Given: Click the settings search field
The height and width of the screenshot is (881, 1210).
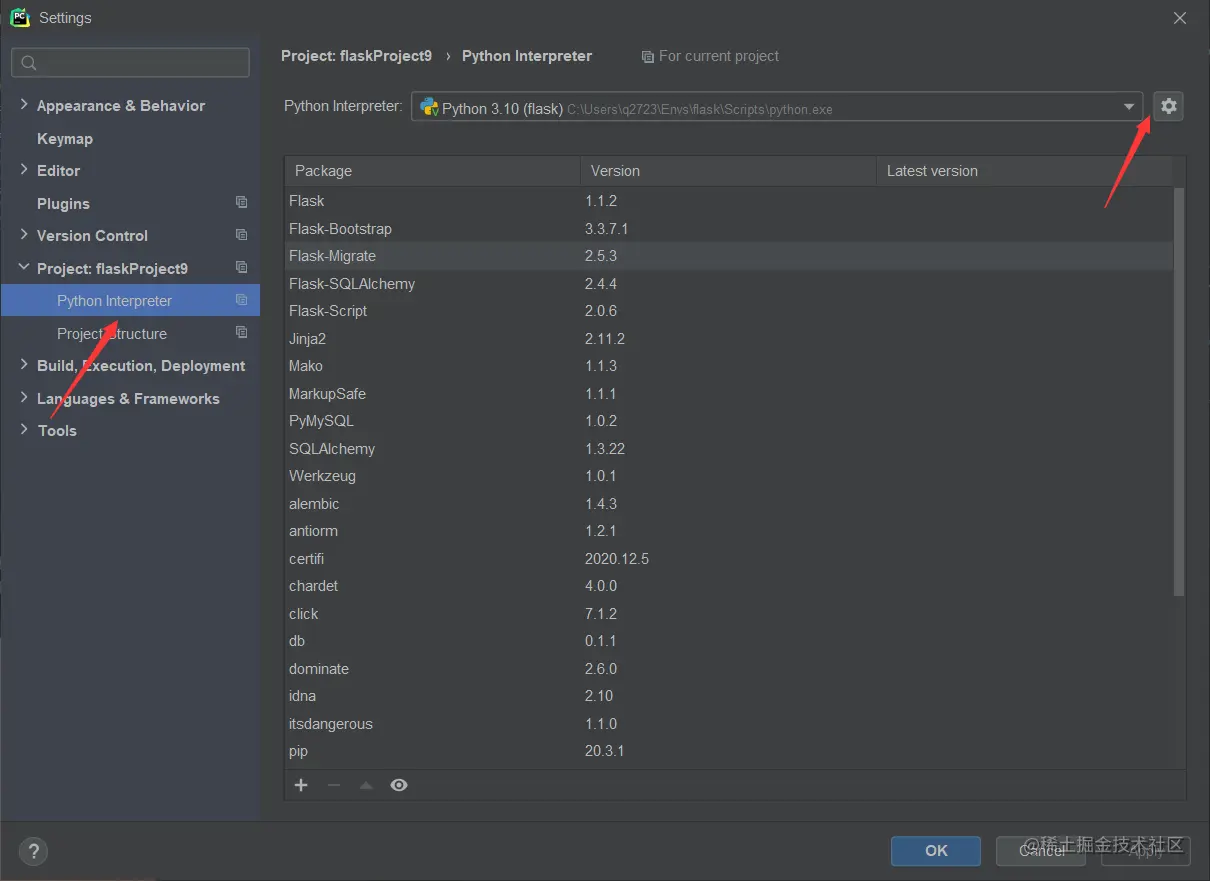Looking at the screenshot, I should [130, 63].
